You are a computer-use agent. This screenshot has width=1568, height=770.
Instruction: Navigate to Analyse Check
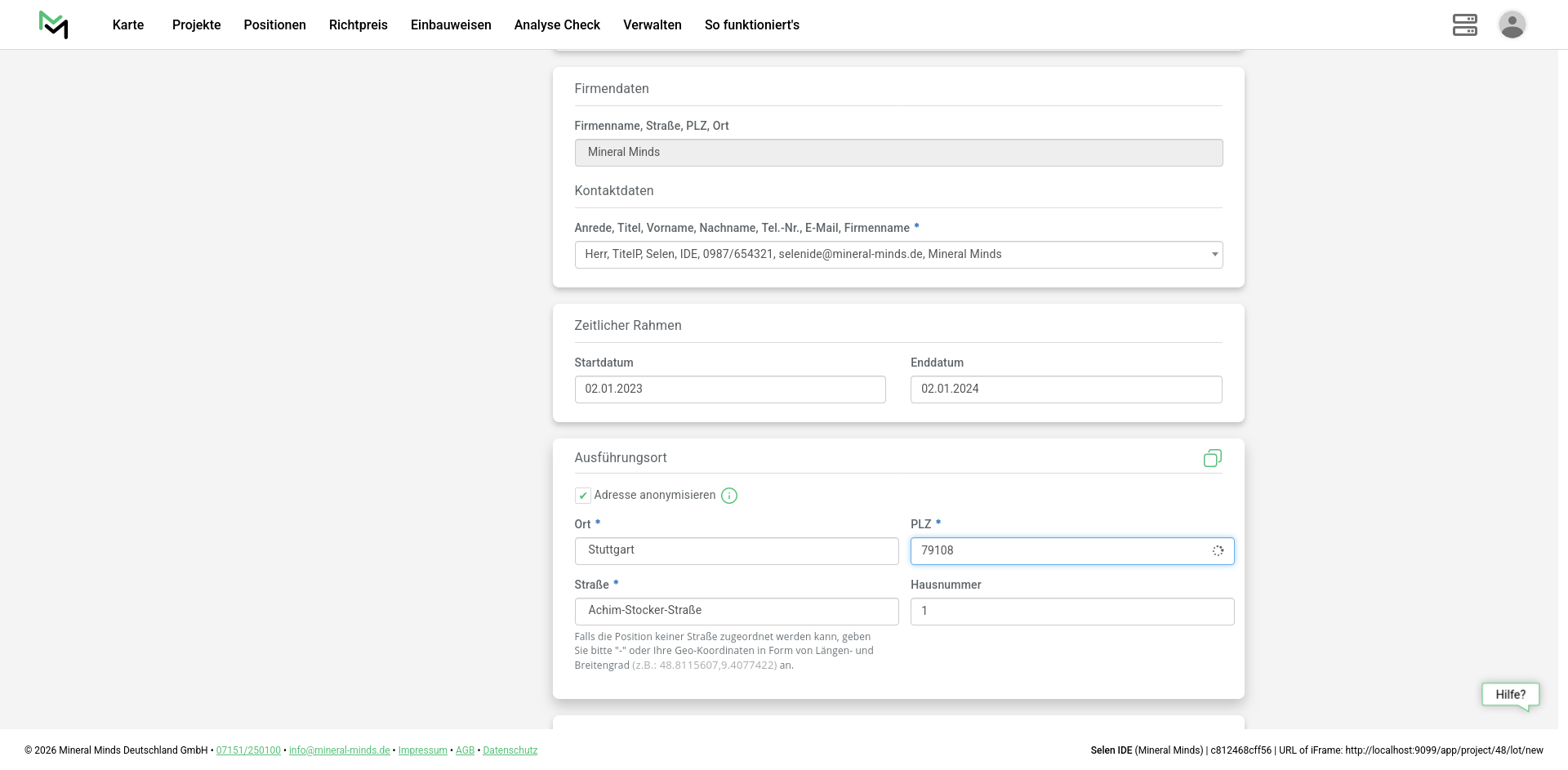click(557, 25)
